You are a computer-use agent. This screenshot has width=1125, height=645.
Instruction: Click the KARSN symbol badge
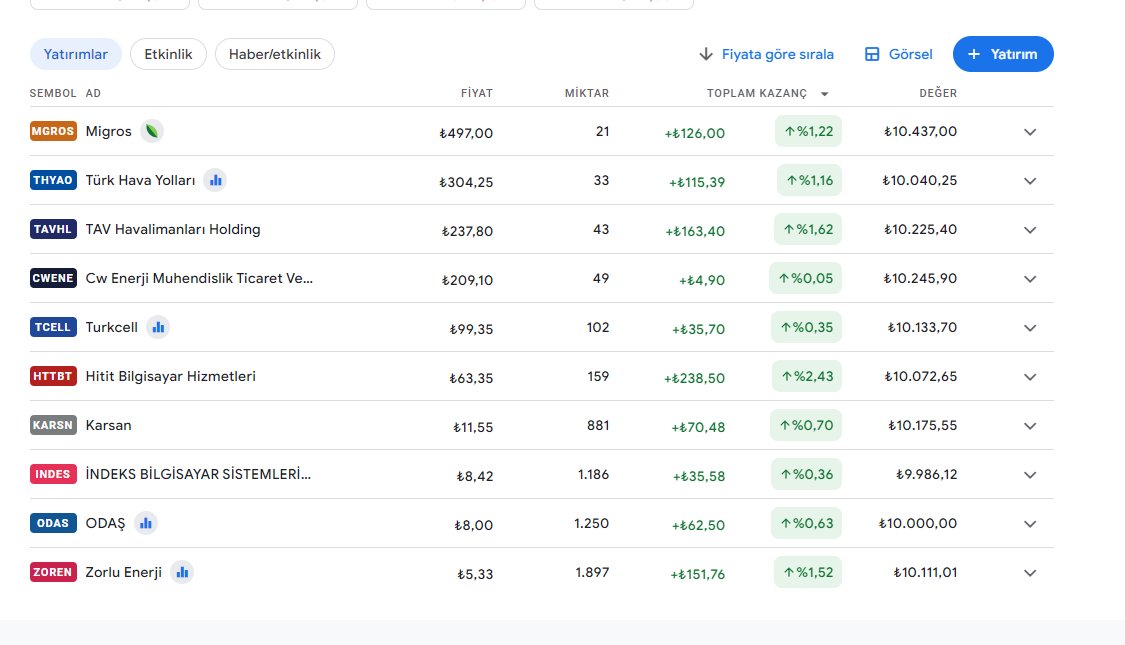pyautogui.click(x=53, y=425)
